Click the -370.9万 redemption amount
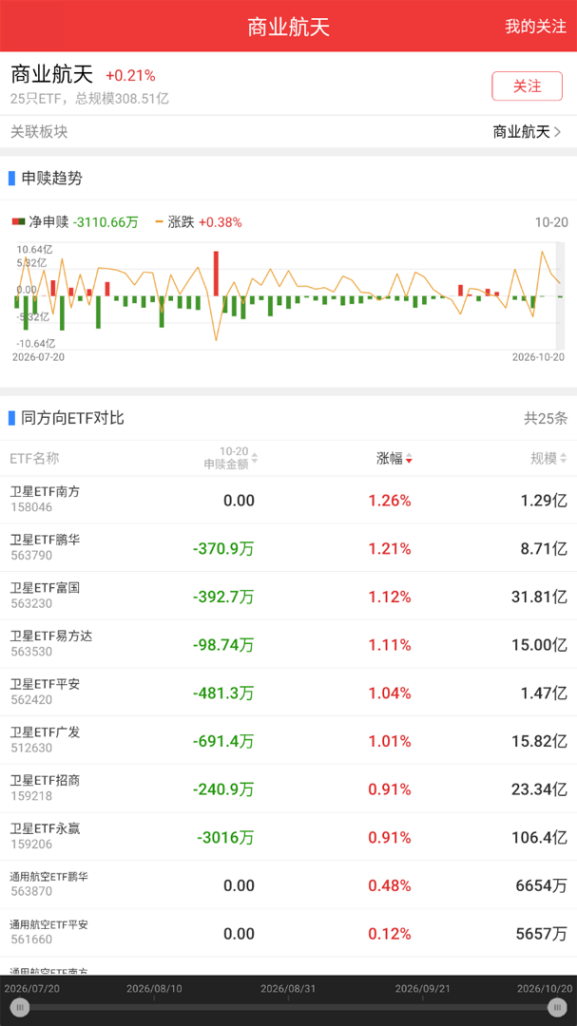Viewport: 577px width, 1026px height. pos(223,549)
